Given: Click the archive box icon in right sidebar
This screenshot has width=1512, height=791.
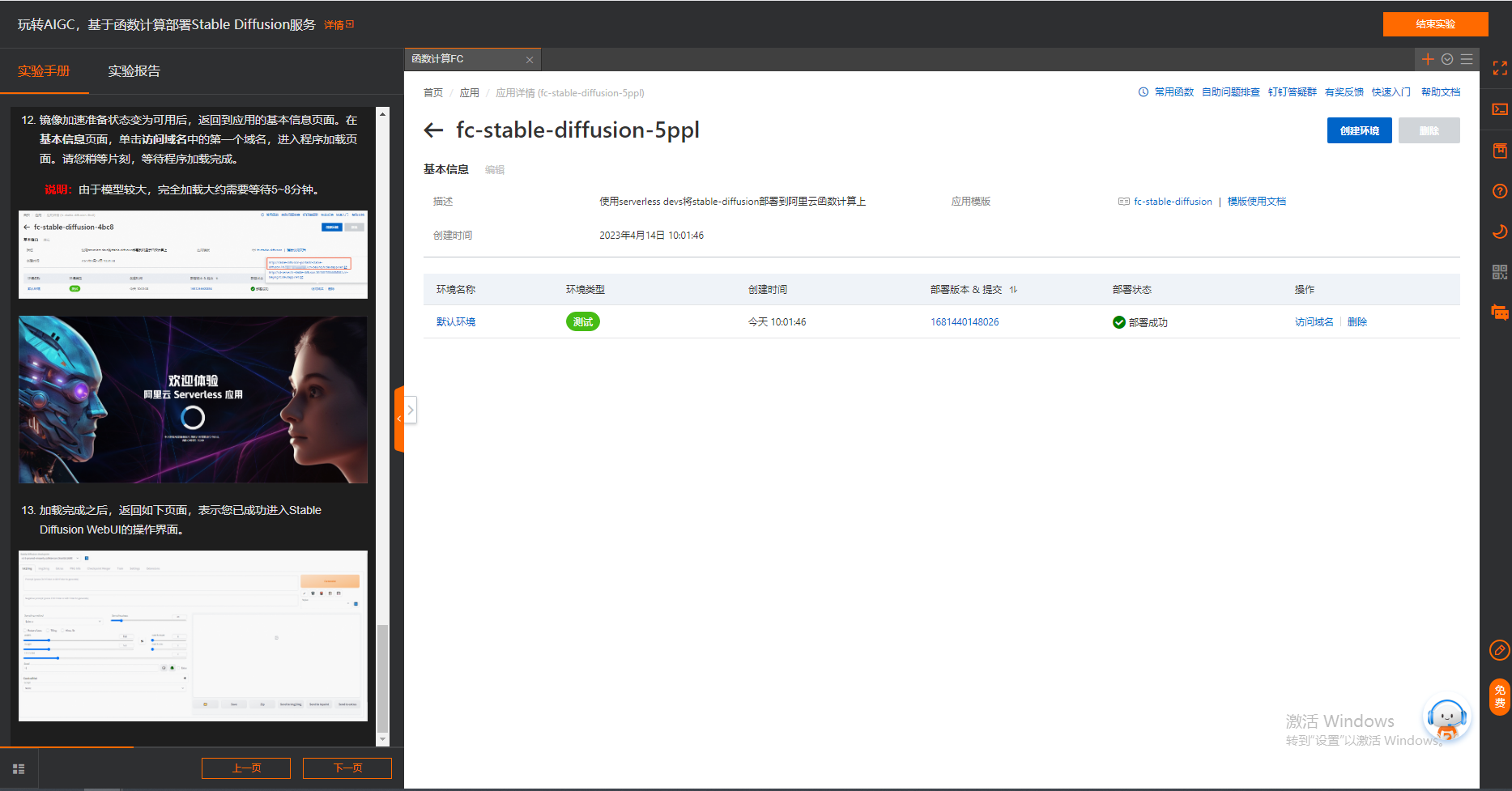Looking at the screenshot, I should [x=1500, y=151].
